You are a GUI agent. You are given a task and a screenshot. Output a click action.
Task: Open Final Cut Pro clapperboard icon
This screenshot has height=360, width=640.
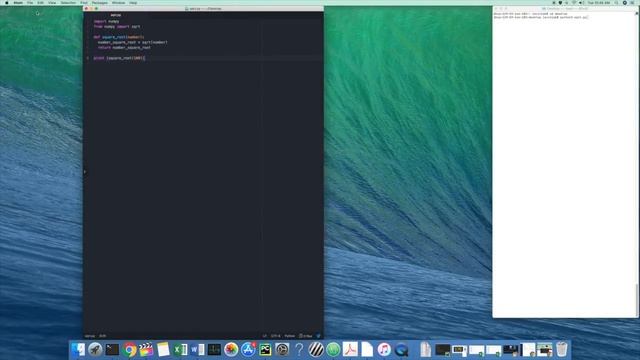tap(146, 350)
